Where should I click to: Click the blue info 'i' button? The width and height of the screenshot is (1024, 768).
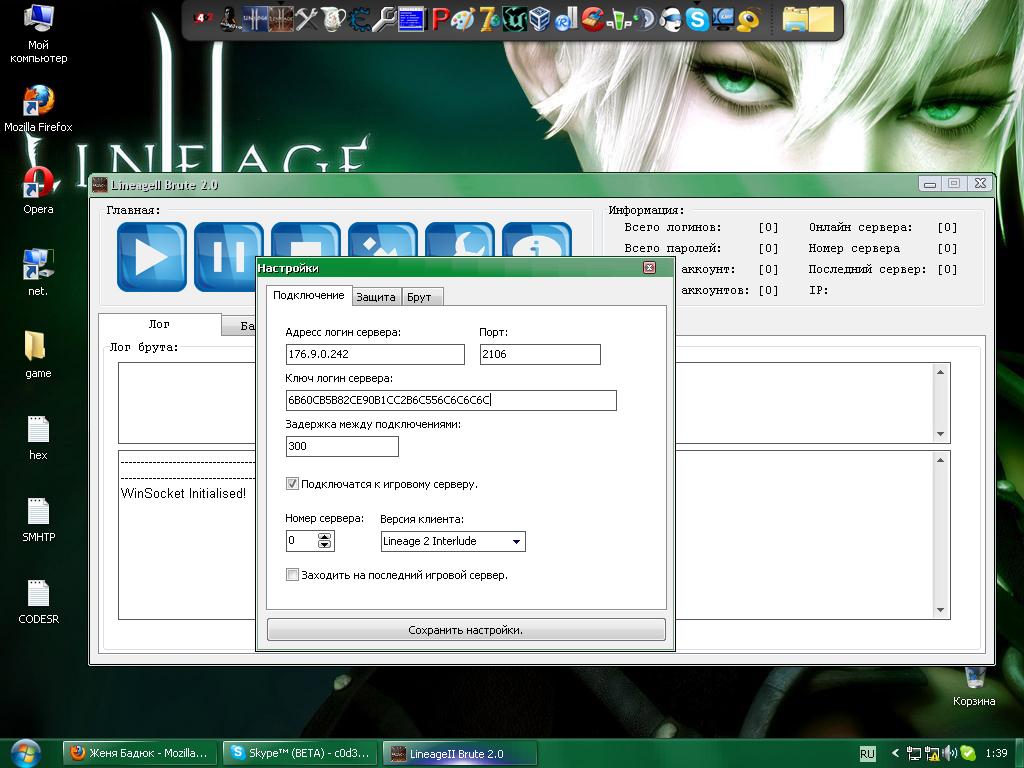pyautogui.click(x=537, y=239)
